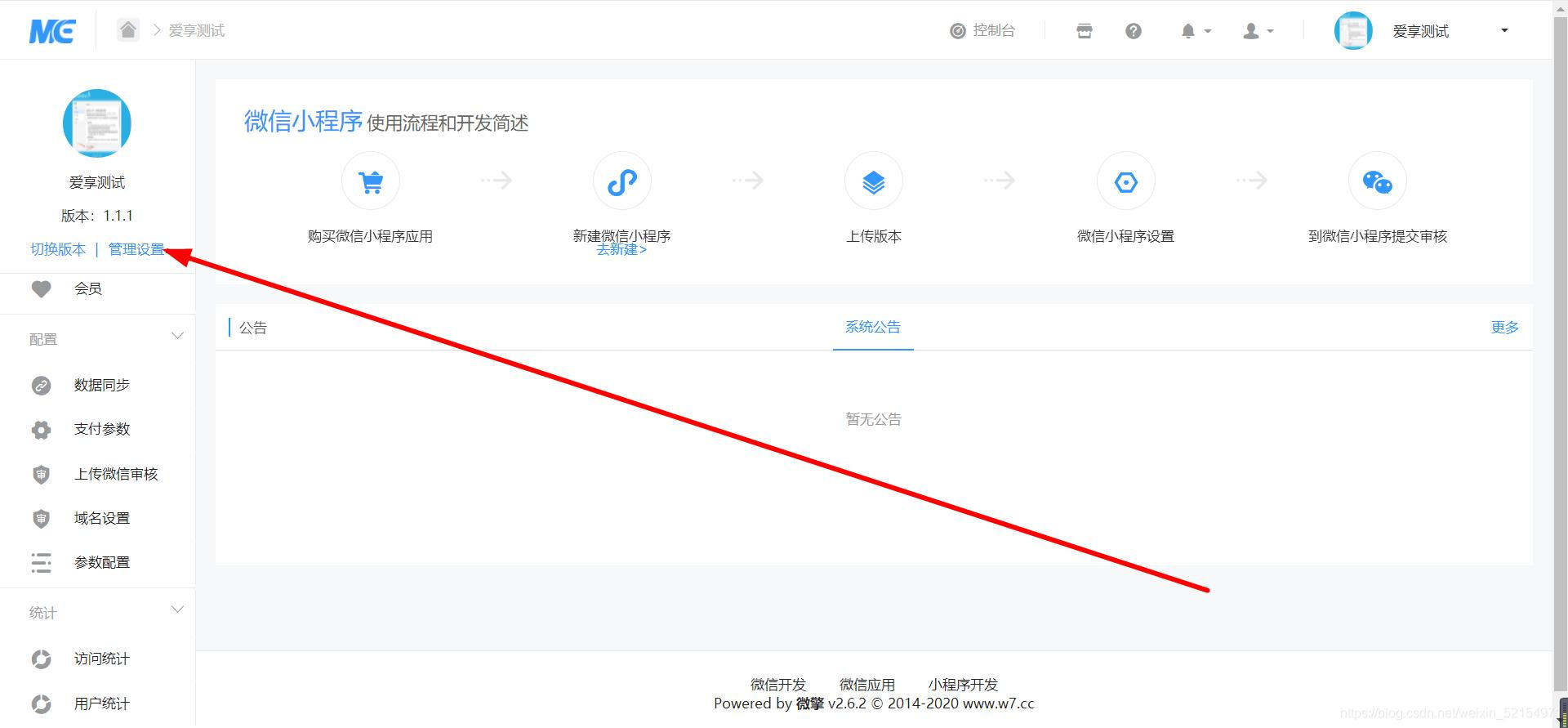Click 购买微信小程序应用 step label
The image size is (1568, 728).
370,236
